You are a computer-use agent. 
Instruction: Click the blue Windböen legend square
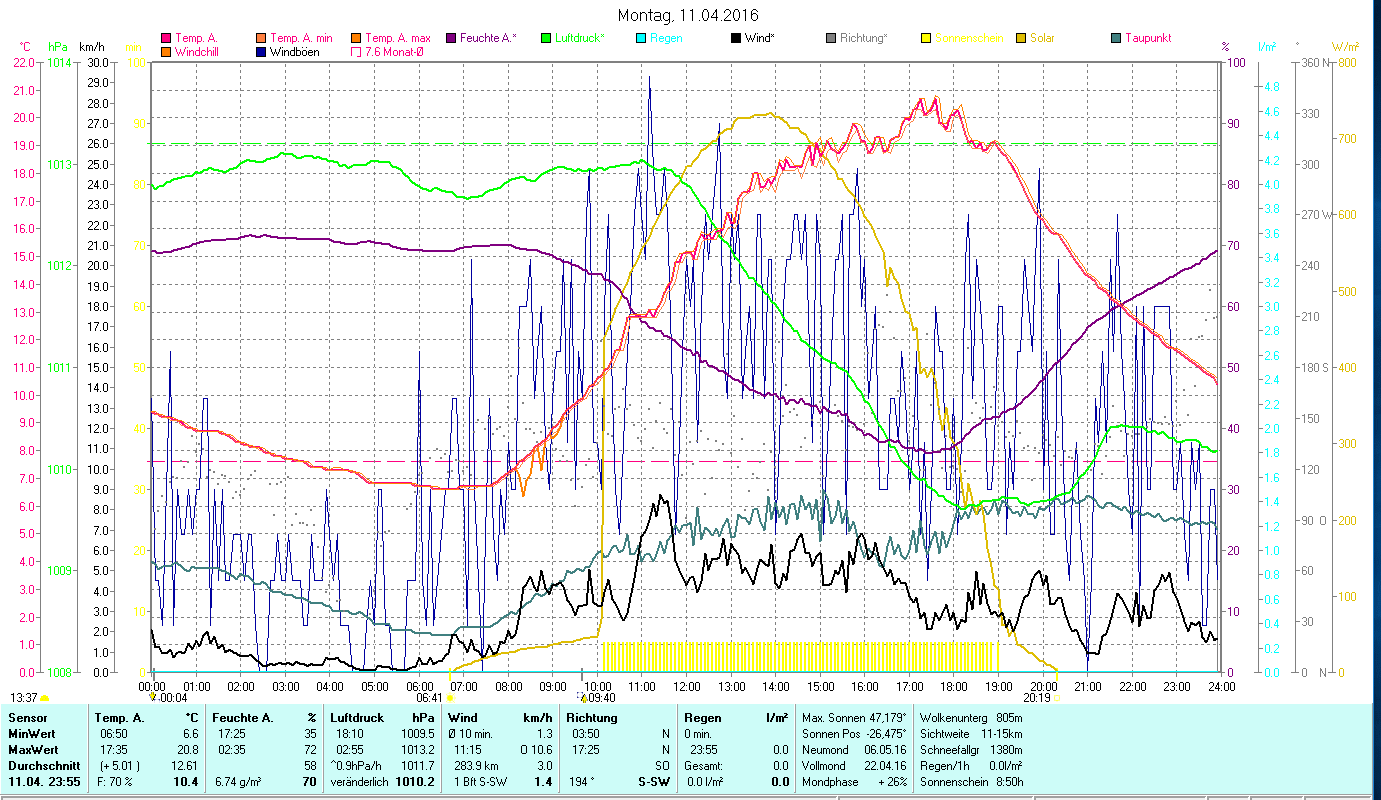coord(261,52)
